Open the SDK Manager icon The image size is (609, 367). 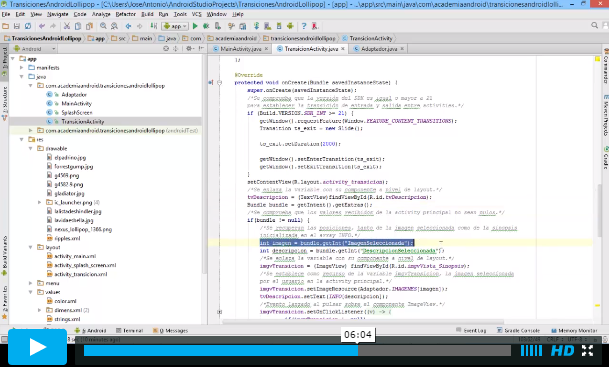[x=279, y=26]
